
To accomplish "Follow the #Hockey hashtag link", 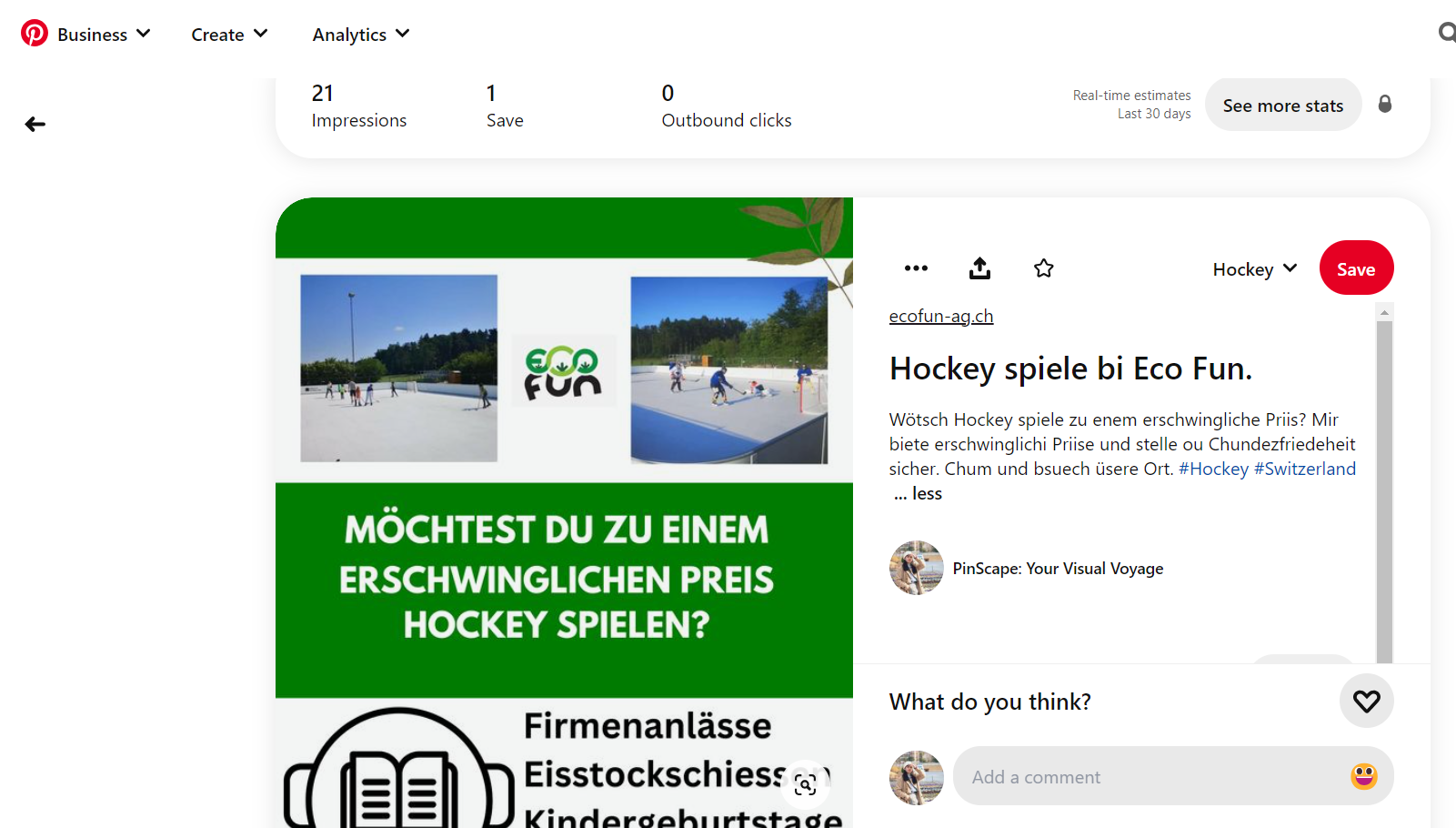I will pos(1214,469).
